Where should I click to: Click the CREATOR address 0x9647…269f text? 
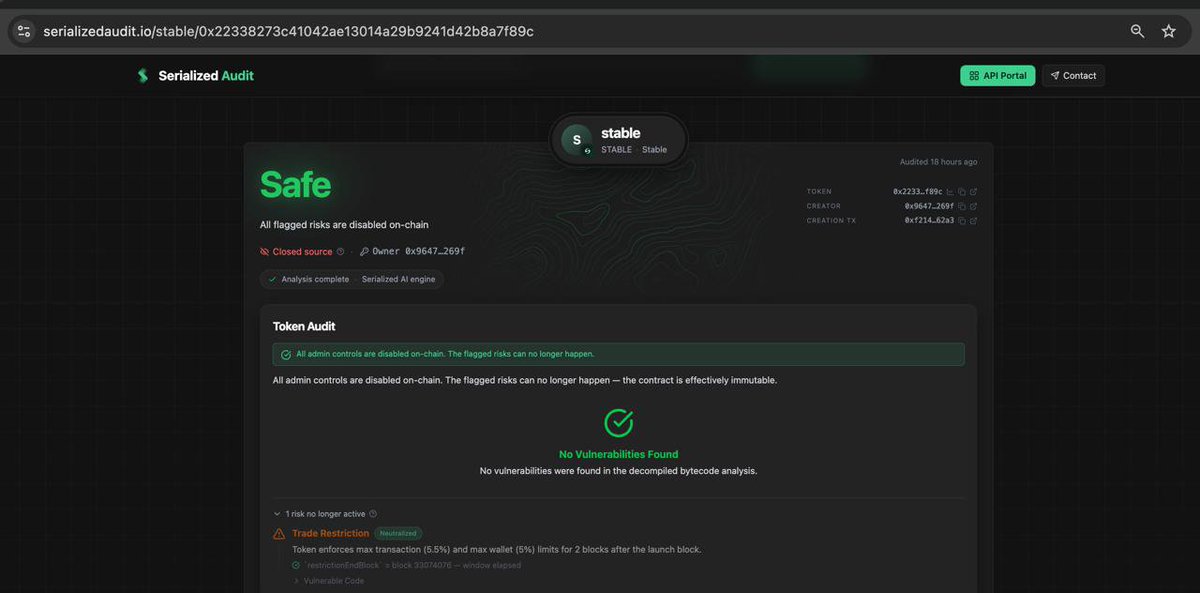929,206
